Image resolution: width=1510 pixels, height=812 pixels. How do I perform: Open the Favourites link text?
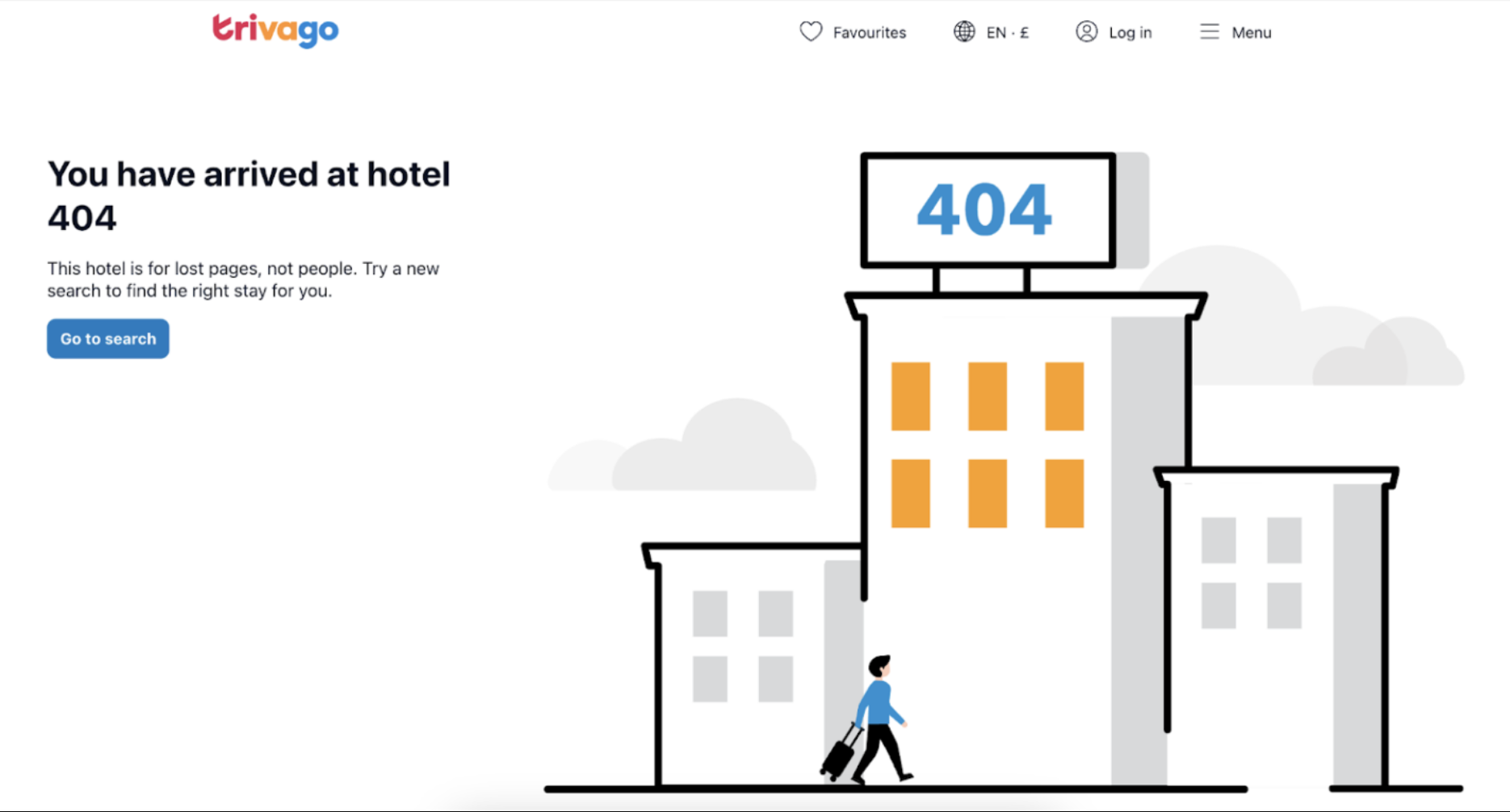click(x=870, y=32)
